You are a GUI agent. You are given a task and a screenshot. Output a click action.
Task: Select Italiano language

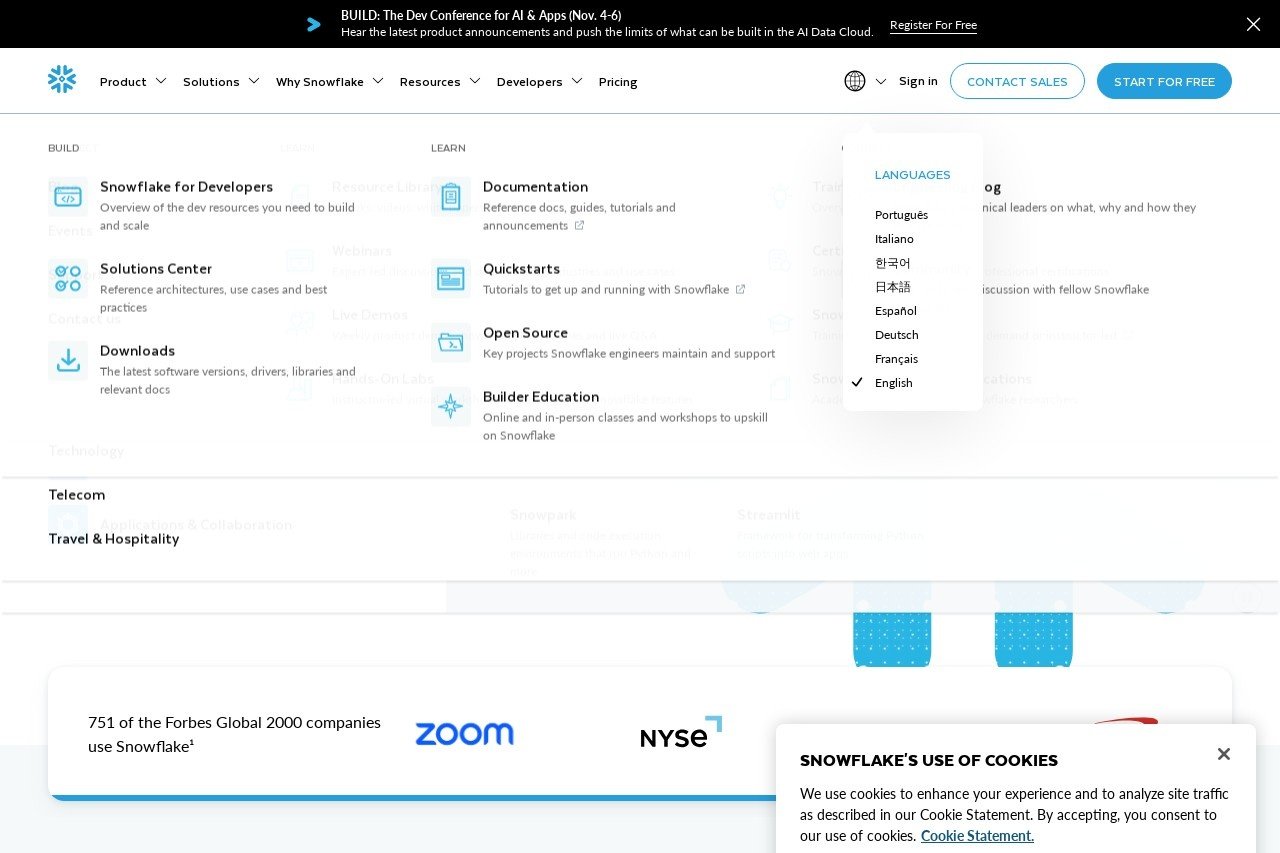[894, 239]
